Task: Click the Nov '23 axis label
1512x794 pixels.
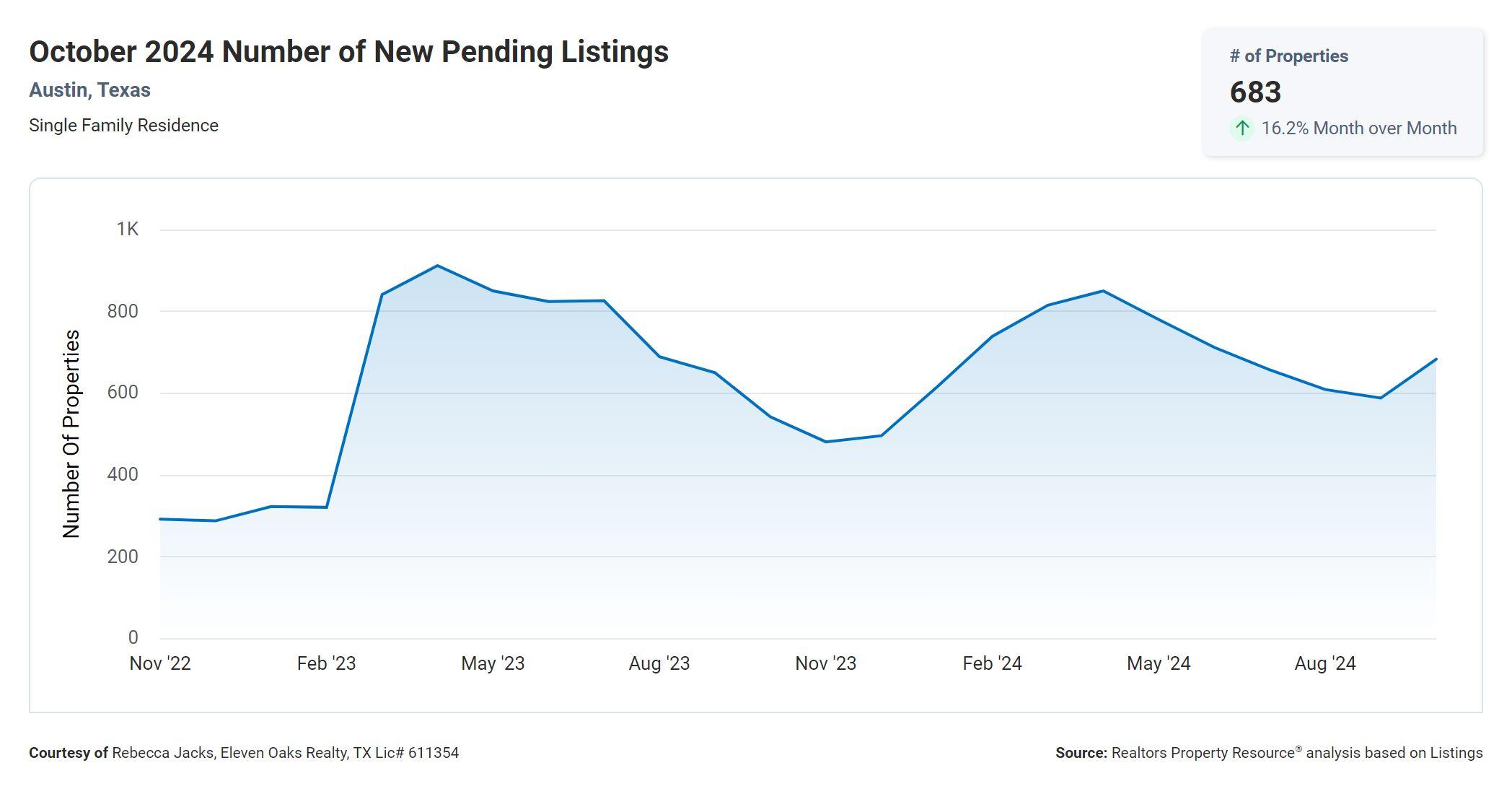Action: coord(825,663)
